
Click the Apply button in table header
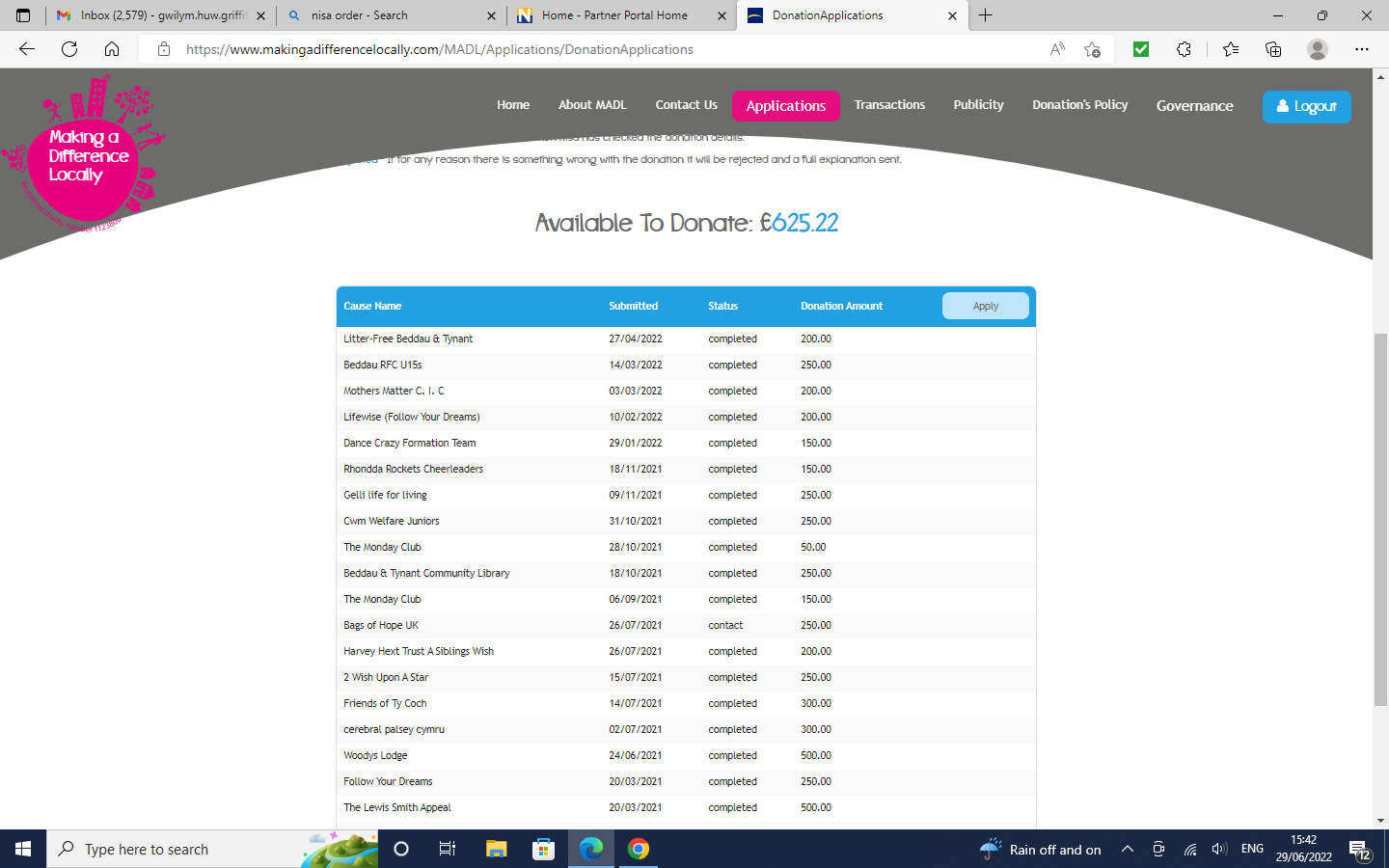[x=985, y=306]
